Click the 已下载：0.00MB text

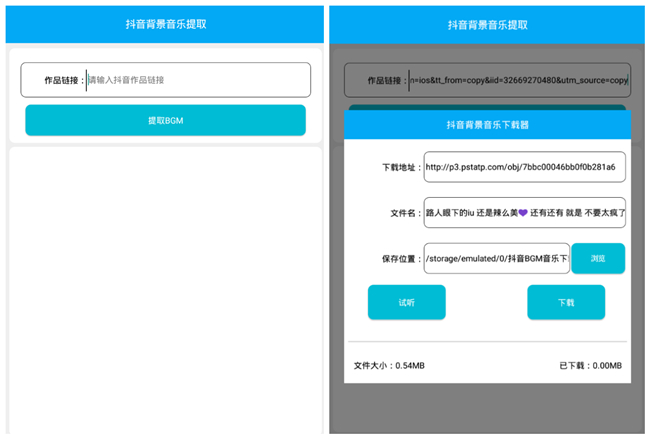point(590,366)
